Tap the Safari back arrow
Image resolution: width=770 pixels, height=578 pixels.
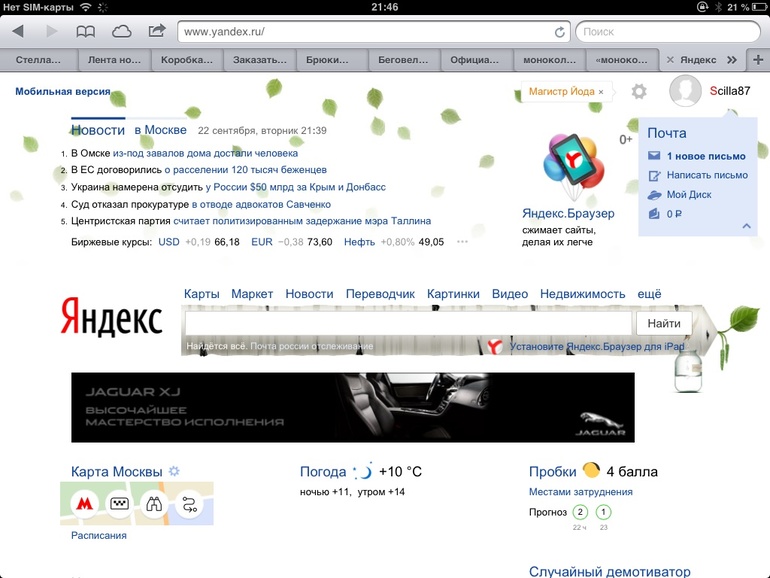(18, 32)
